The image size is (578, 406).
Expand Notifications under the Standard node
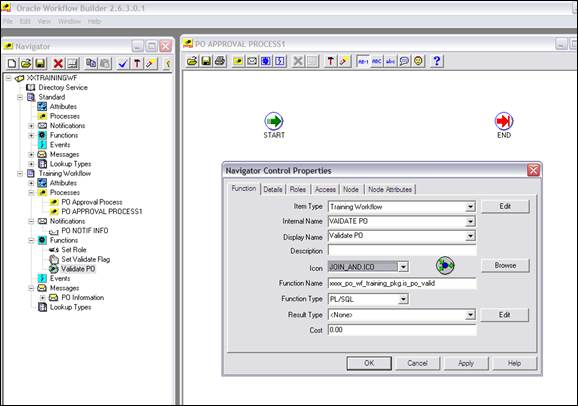pyautogui.click(x=31, y=126)
